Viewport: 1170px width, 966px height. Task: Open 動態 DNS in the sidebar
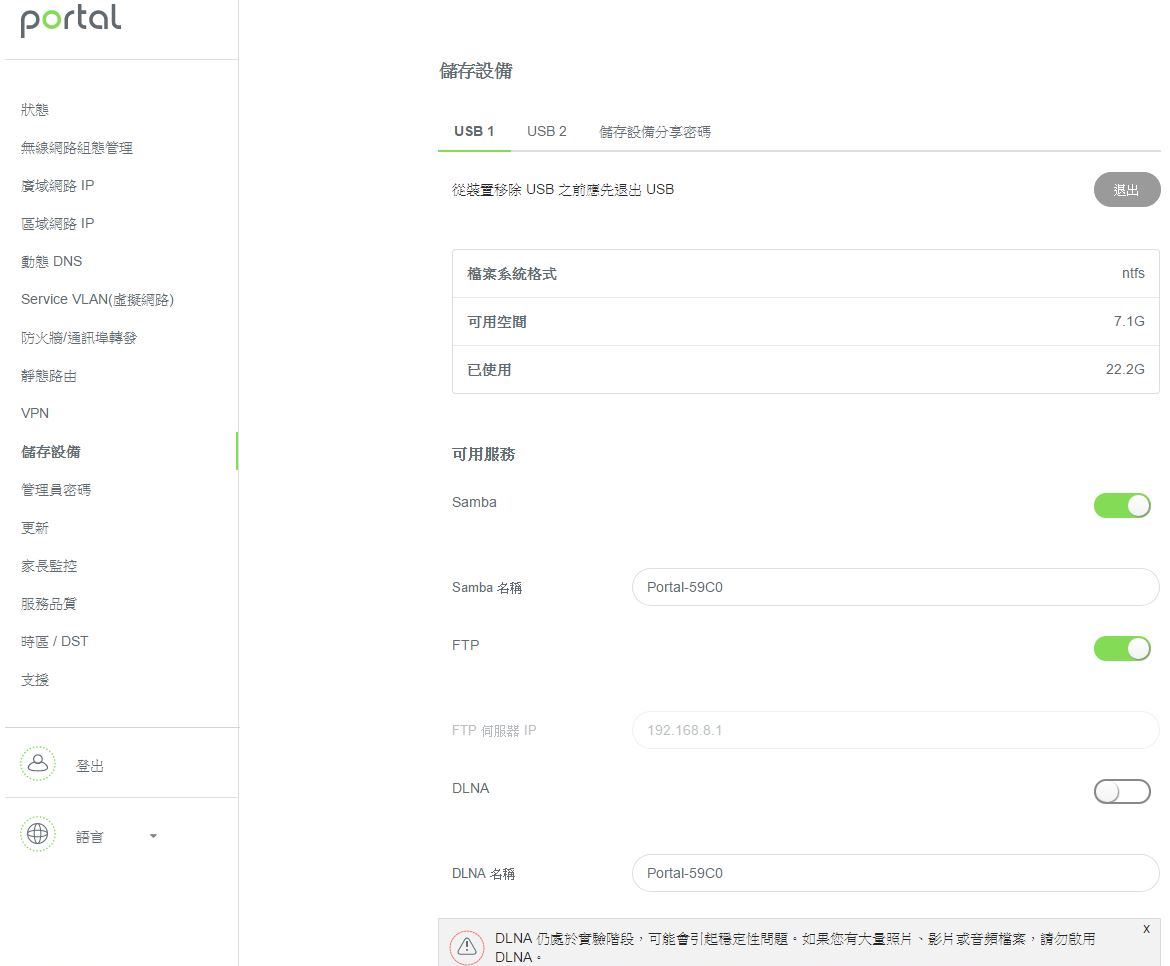pyautogui.click(x=51, y=262)
